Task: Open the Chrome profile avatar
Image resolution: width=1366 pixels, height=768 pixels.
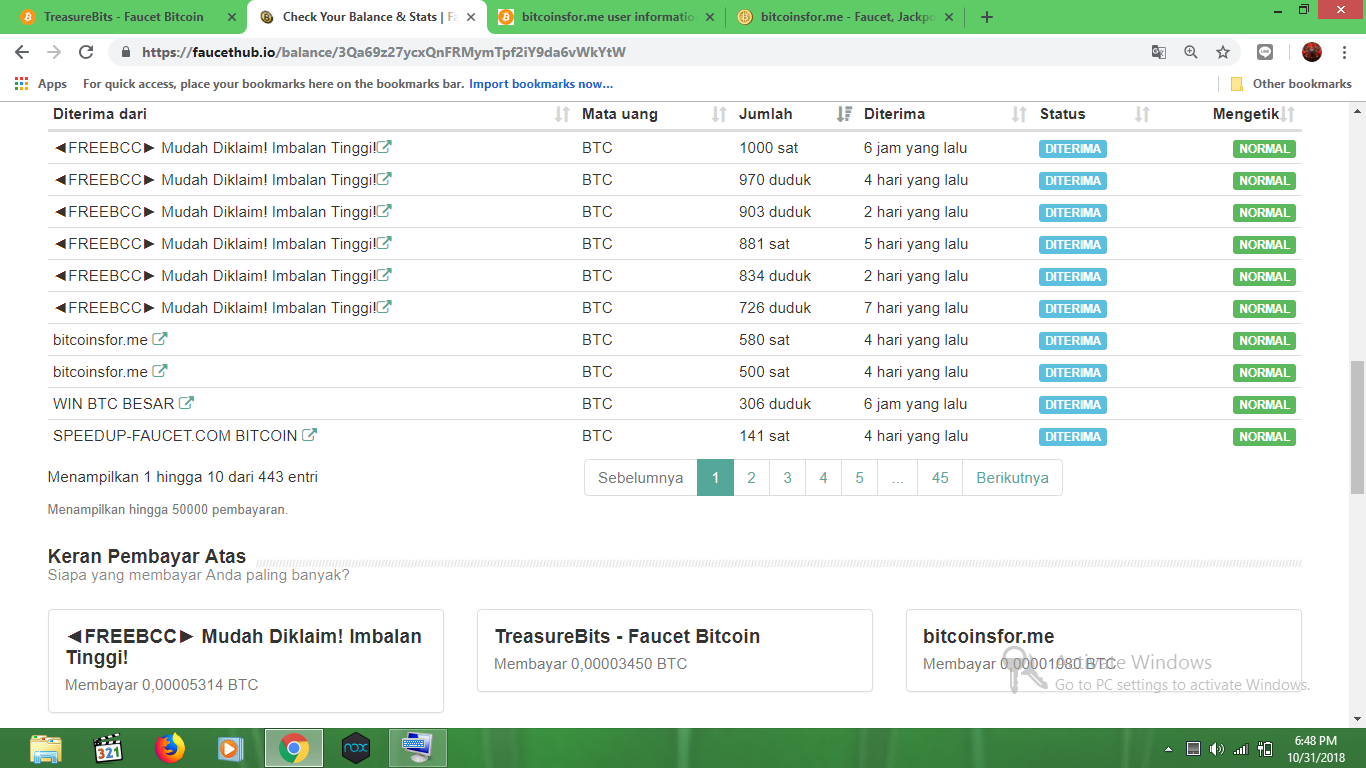Action: point(1312,52)
